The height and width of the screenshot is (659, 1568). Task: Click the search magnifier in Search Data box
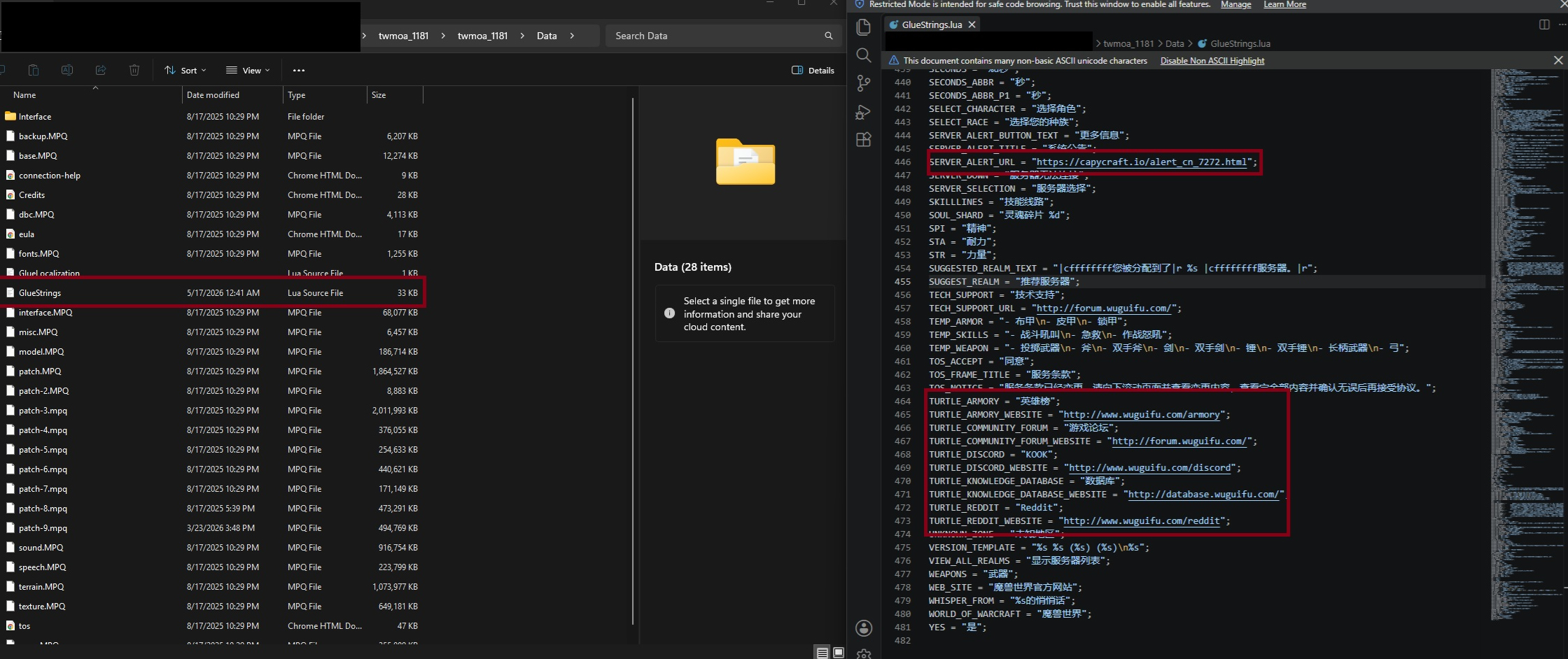click(829, 36)
